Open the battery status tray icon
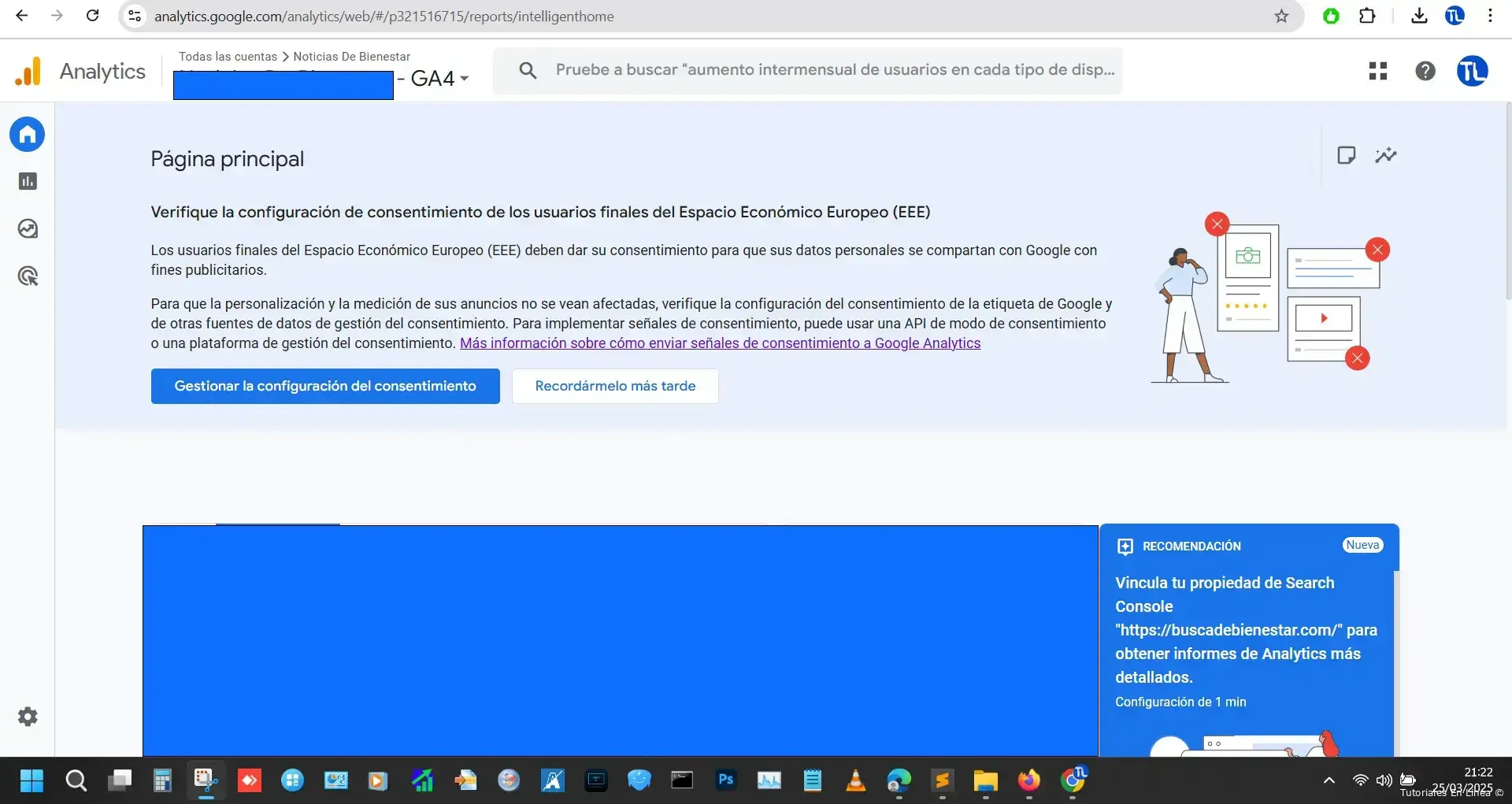The image size is (1512, 804). point(1408,780)
